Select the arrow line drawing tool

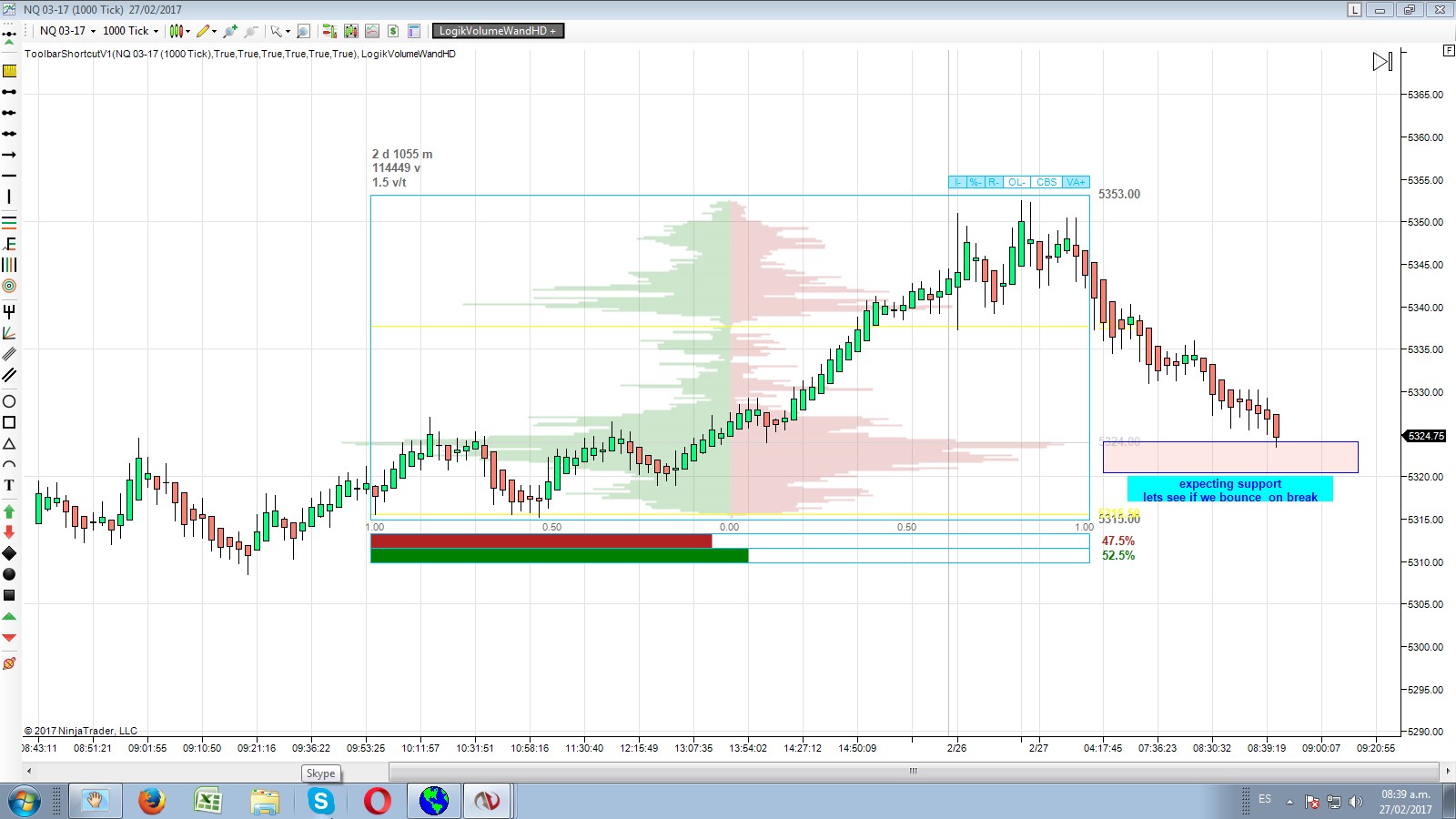pyautogui.click(x=9, y=155)
